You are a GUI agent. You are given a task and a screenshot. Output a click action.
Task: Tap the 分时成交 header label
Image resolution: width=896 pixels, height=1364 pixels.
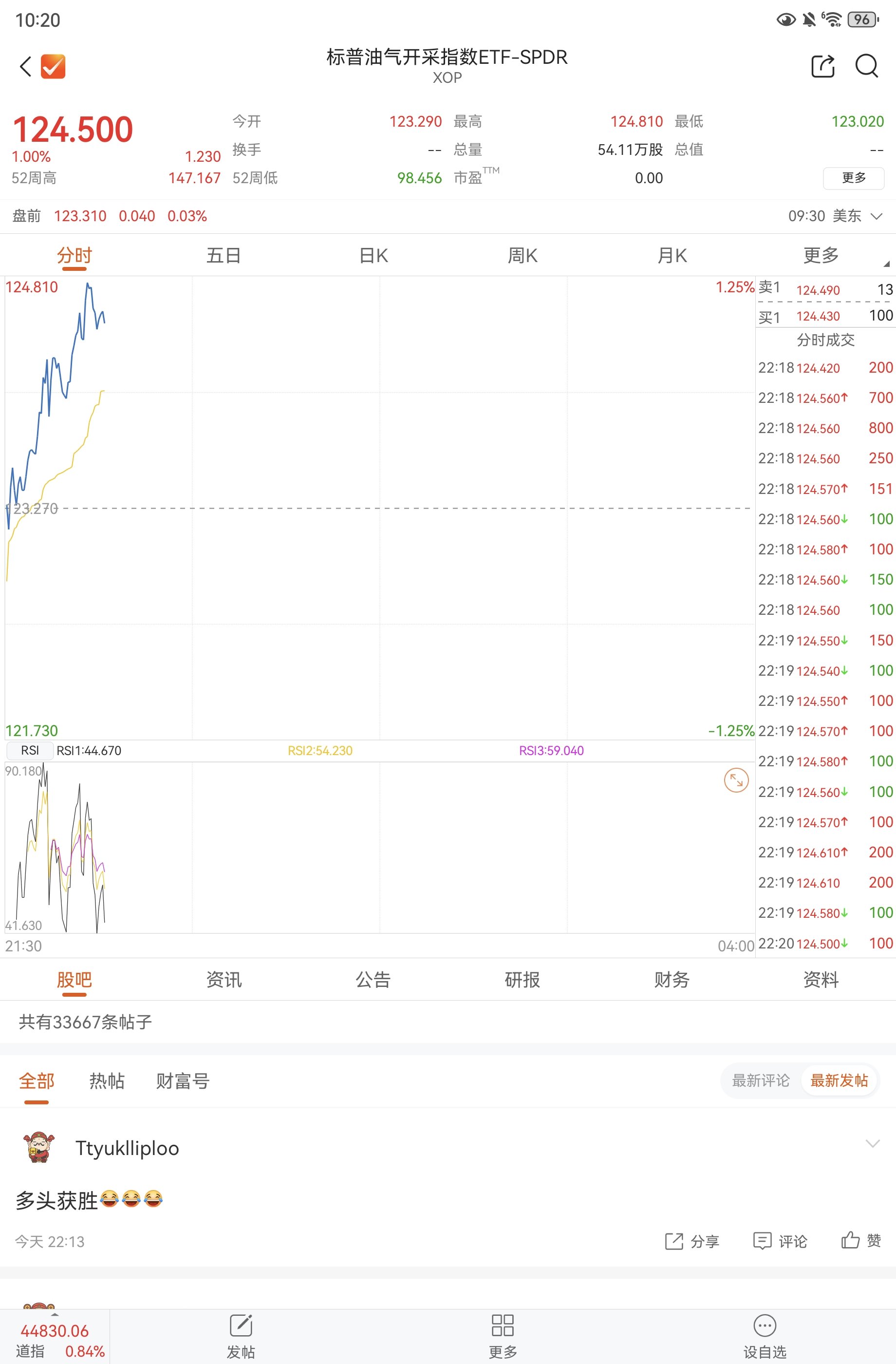tap(825, 340)
